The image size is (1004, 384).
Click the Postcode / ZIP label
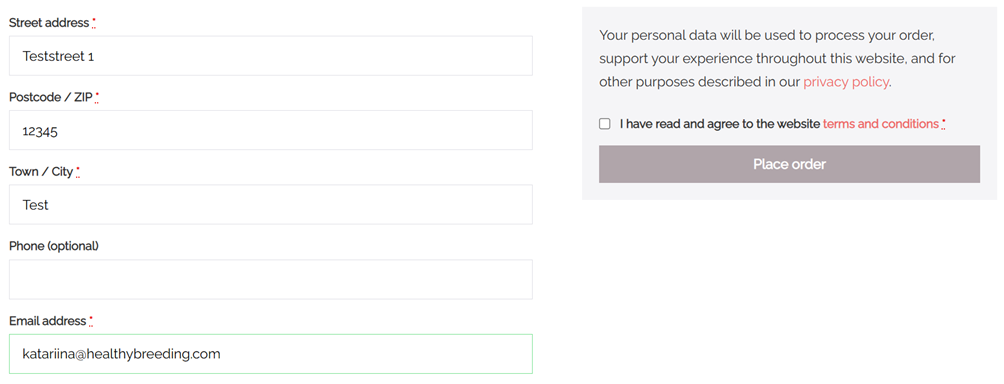(x=51, y=97)
